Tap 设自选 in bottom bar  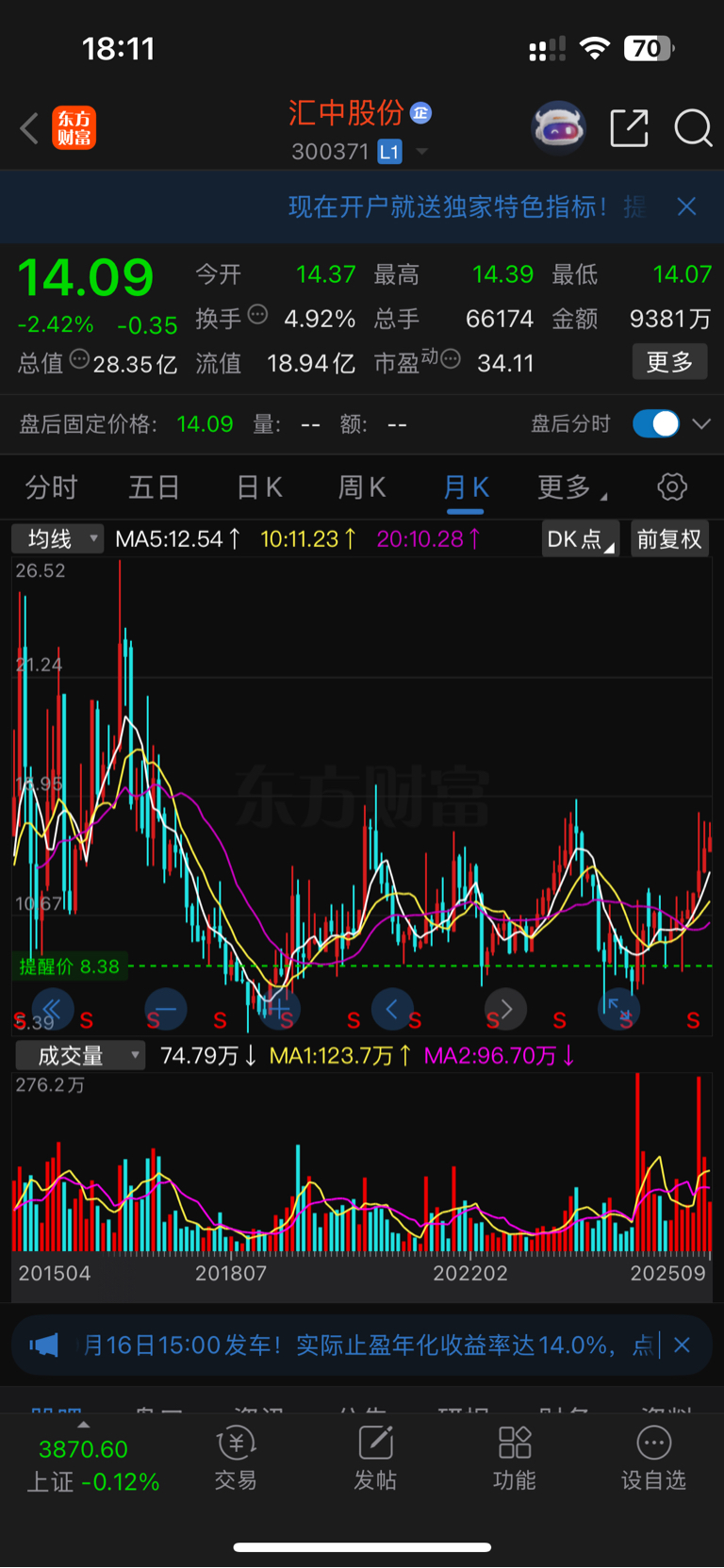click(x=653, y=1459)
